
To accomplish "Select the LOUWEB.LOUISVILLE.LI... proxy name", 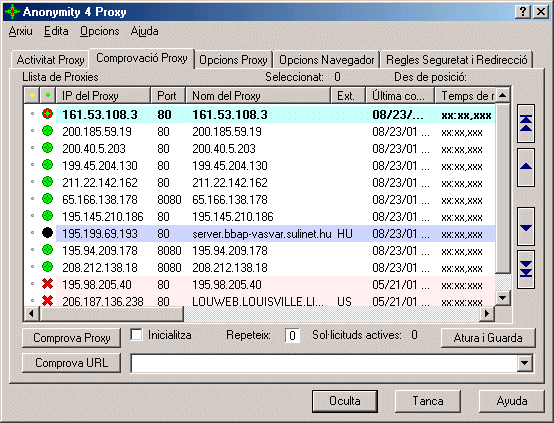I will 258,301.
